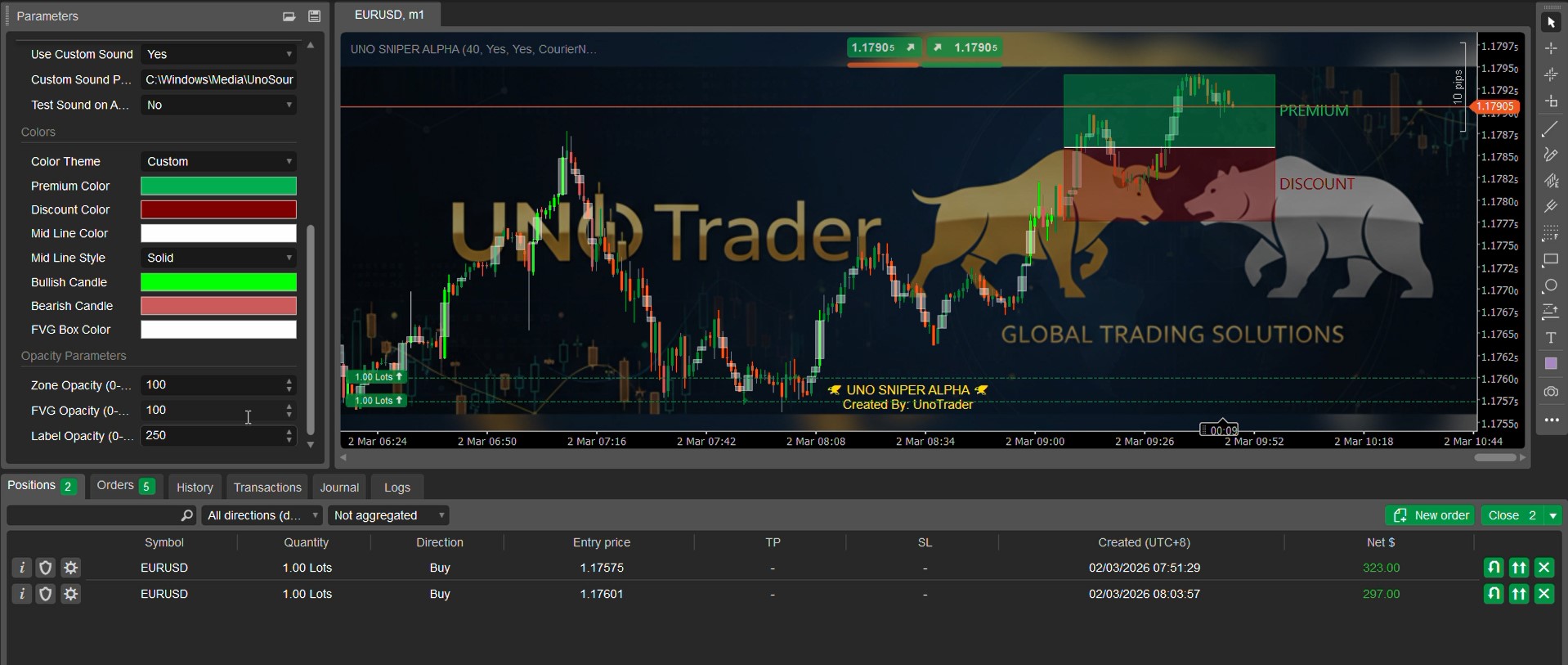Select the rectangle shape drawing tool
Viewport: 1568px width, 665px height.
click(x=1550, y=260)
